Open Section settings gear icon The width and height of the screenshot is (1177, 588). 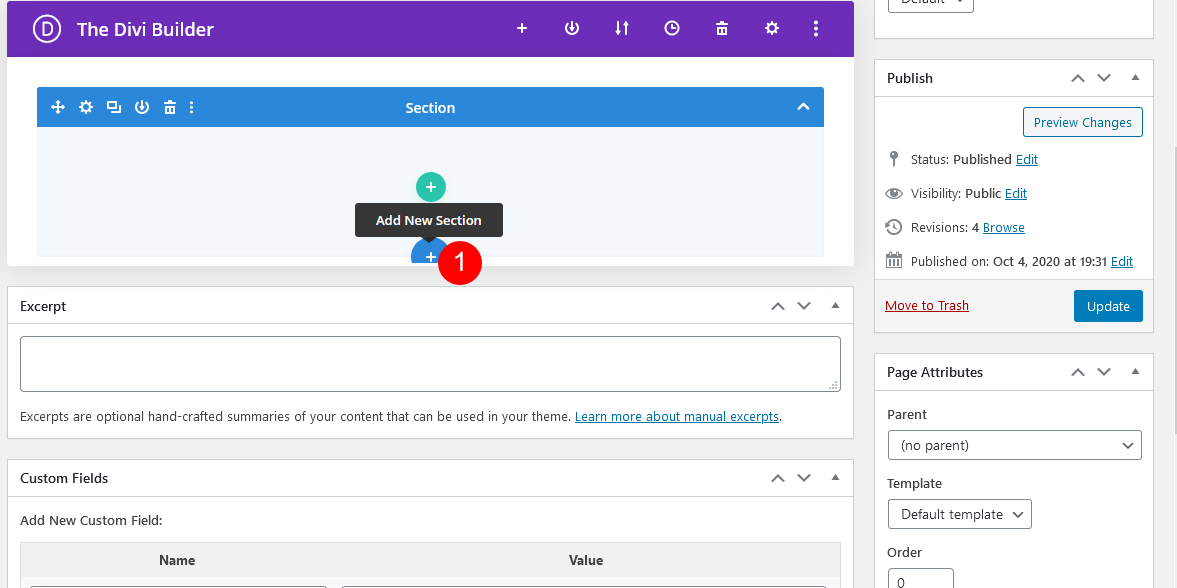86,107
